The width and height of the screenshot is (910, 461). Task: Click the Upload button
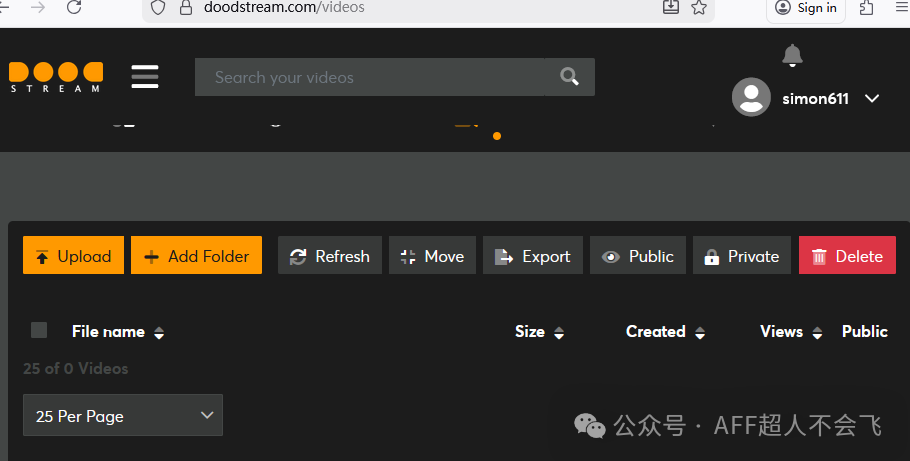pyautogui.click(x=73, y=255)
